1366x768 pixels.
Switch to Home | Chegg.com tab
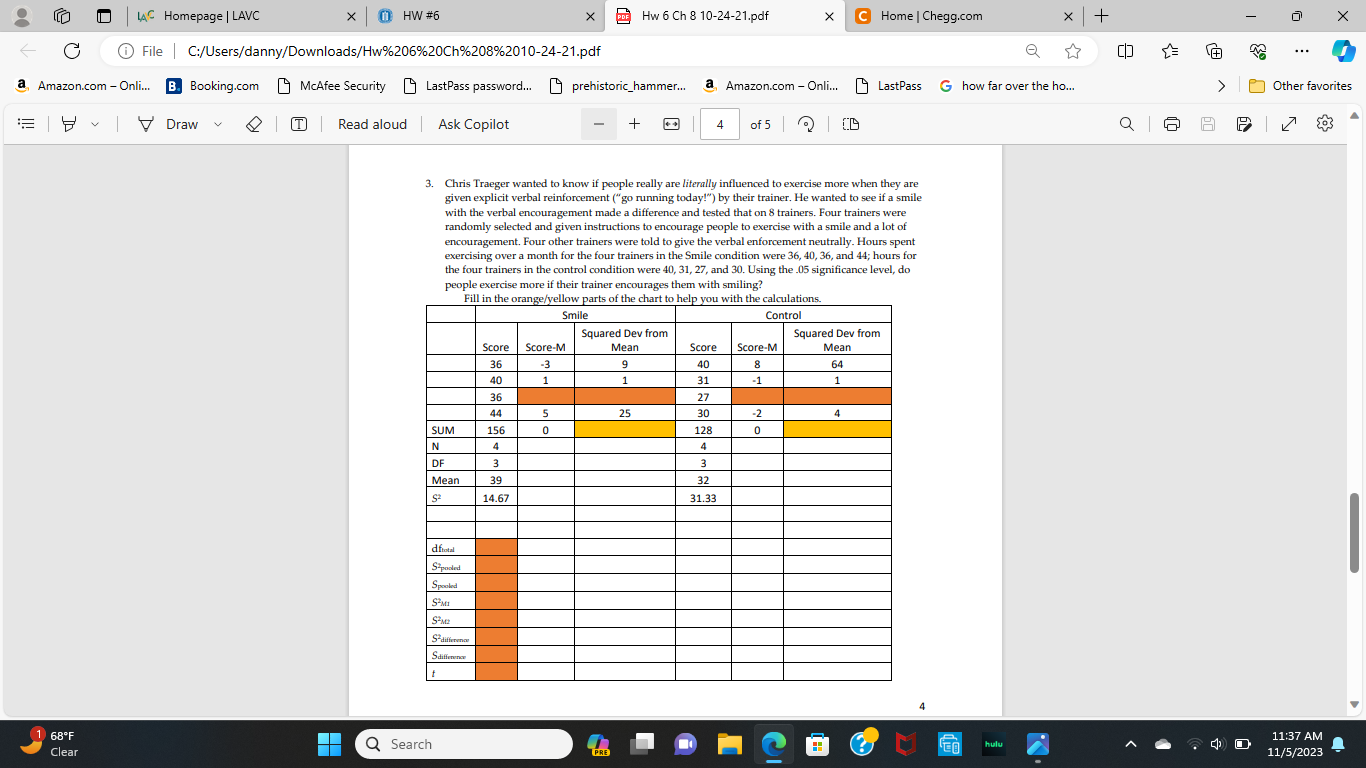tap(965, 16)
